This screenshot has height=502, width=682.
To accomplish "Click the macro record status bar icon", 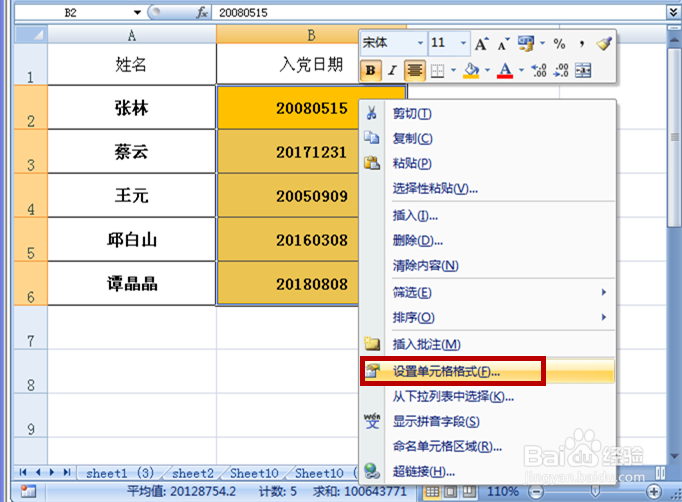I will pos(29,492).
